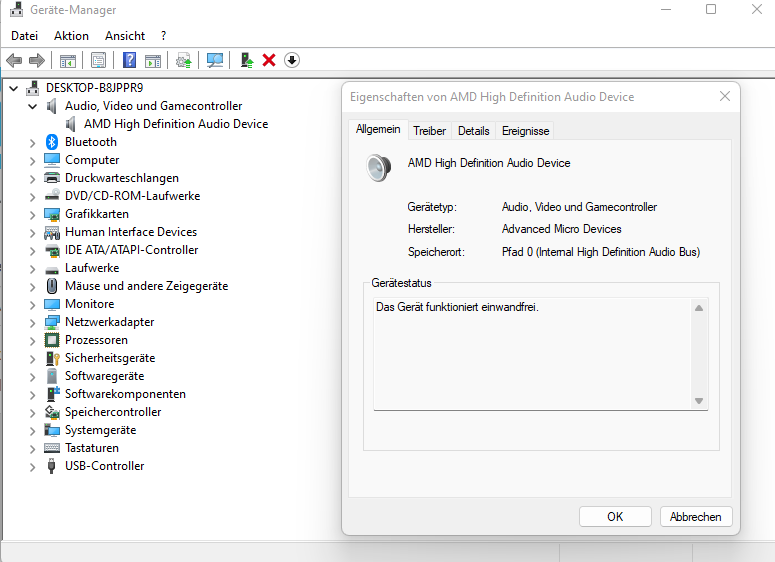Viewport: 775px width, 562px height.
Task: Click the Update driver toolbar icon
Action: pyautogui.click(x=184, y=60)
